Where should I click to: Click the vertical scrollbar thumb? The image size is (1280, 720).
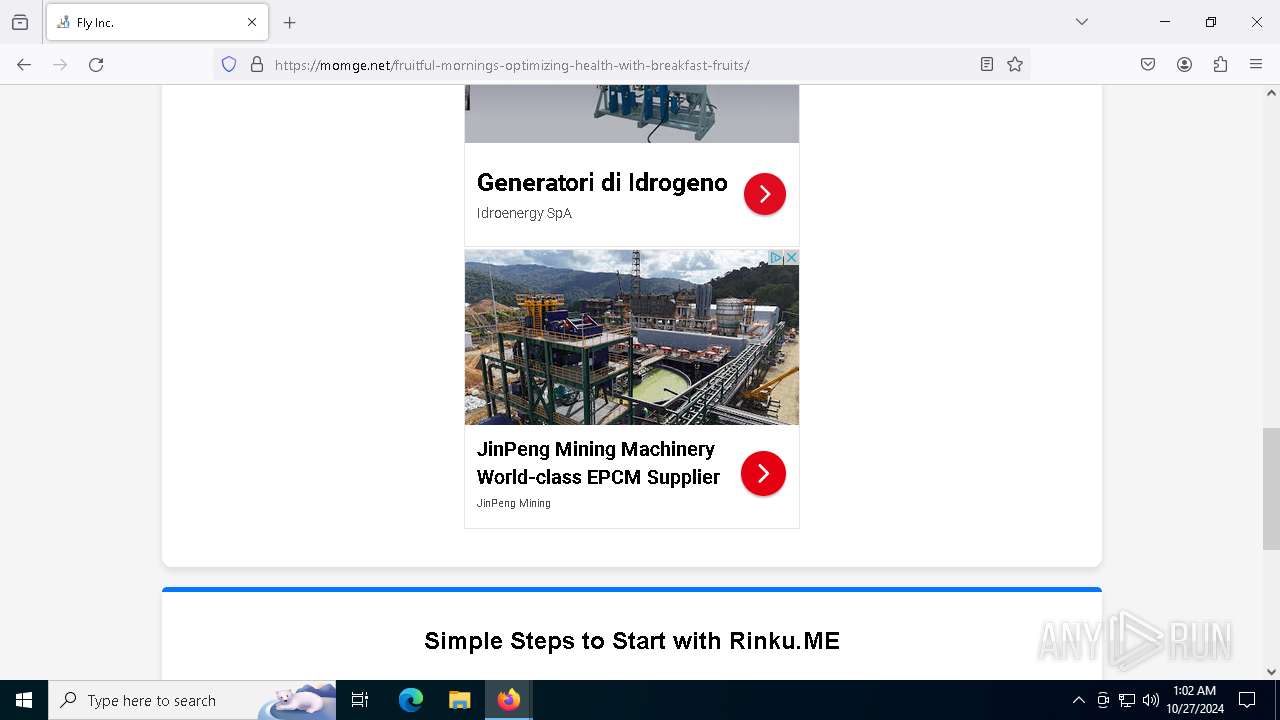1271,489
